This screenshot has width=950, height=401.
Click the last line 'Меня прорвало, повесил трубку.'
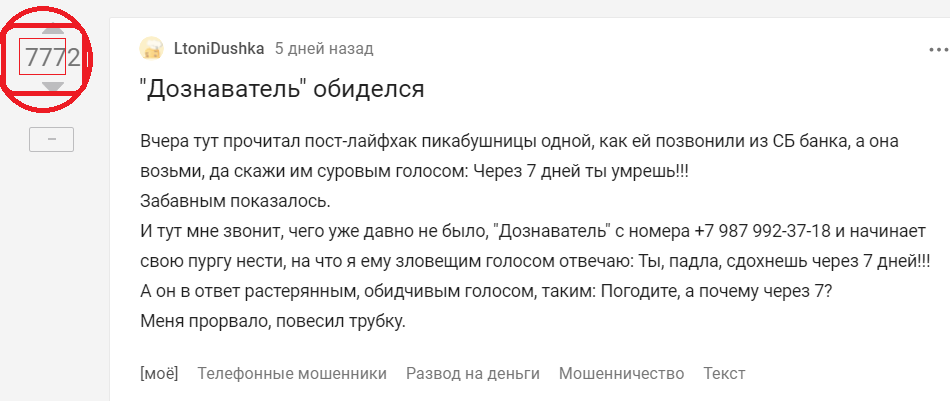click(x=272, y=322)
